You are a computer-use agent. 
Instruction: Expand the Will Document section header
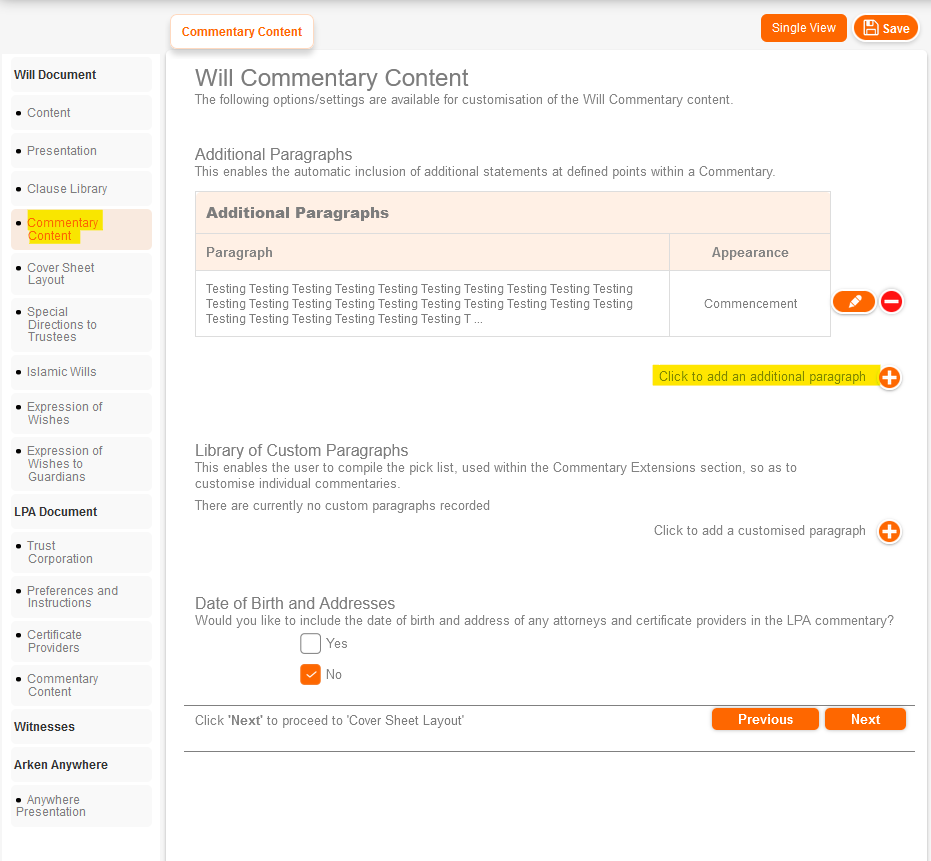click(55, 75)
